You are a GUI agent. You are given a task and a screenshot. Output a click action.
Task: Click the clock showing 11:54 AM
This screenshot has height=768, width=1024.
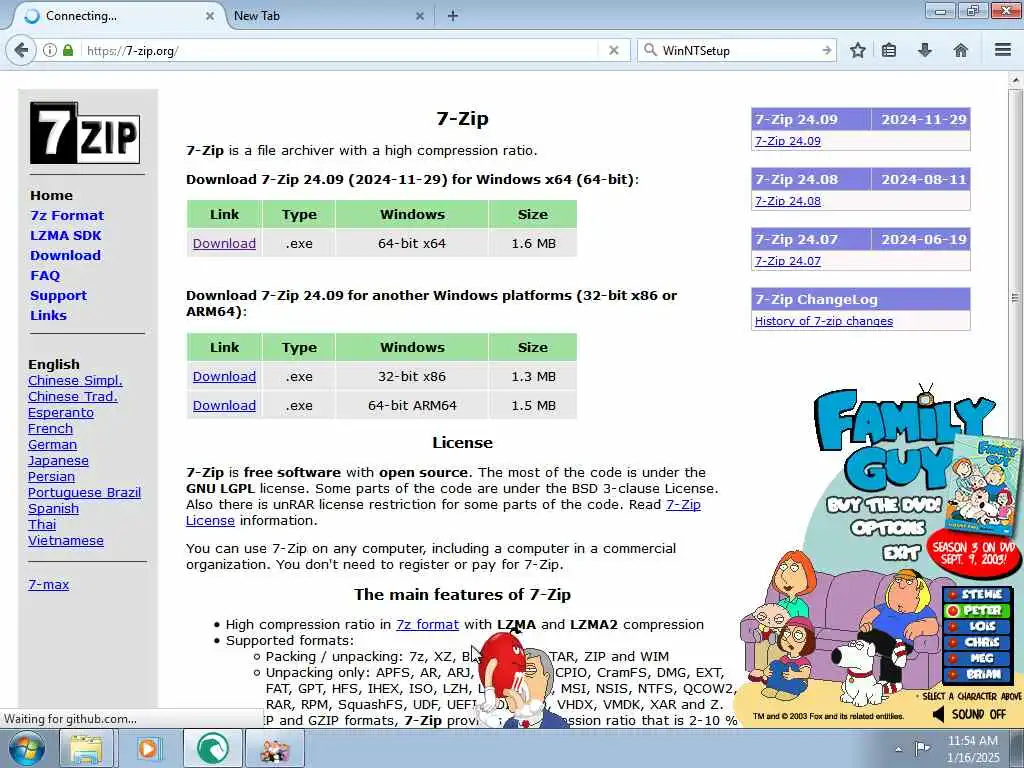point(972,741)
